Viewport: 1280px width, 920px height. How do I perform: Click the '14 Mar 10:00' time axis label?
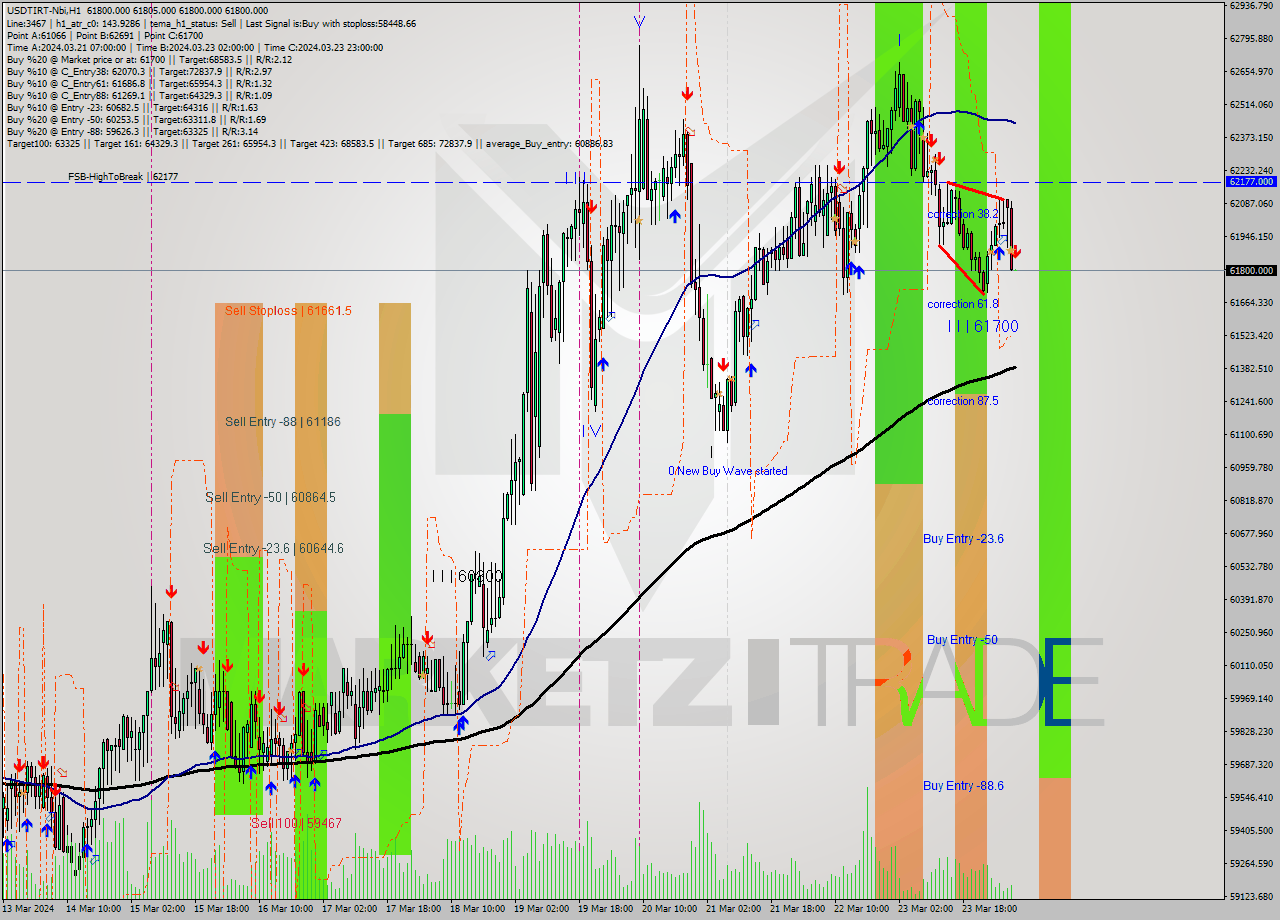point(93,908)
